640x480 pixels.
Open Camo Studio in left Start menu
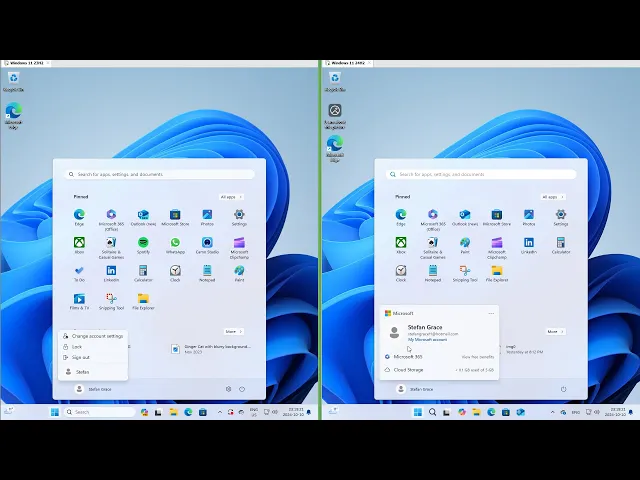coord(207,245)
